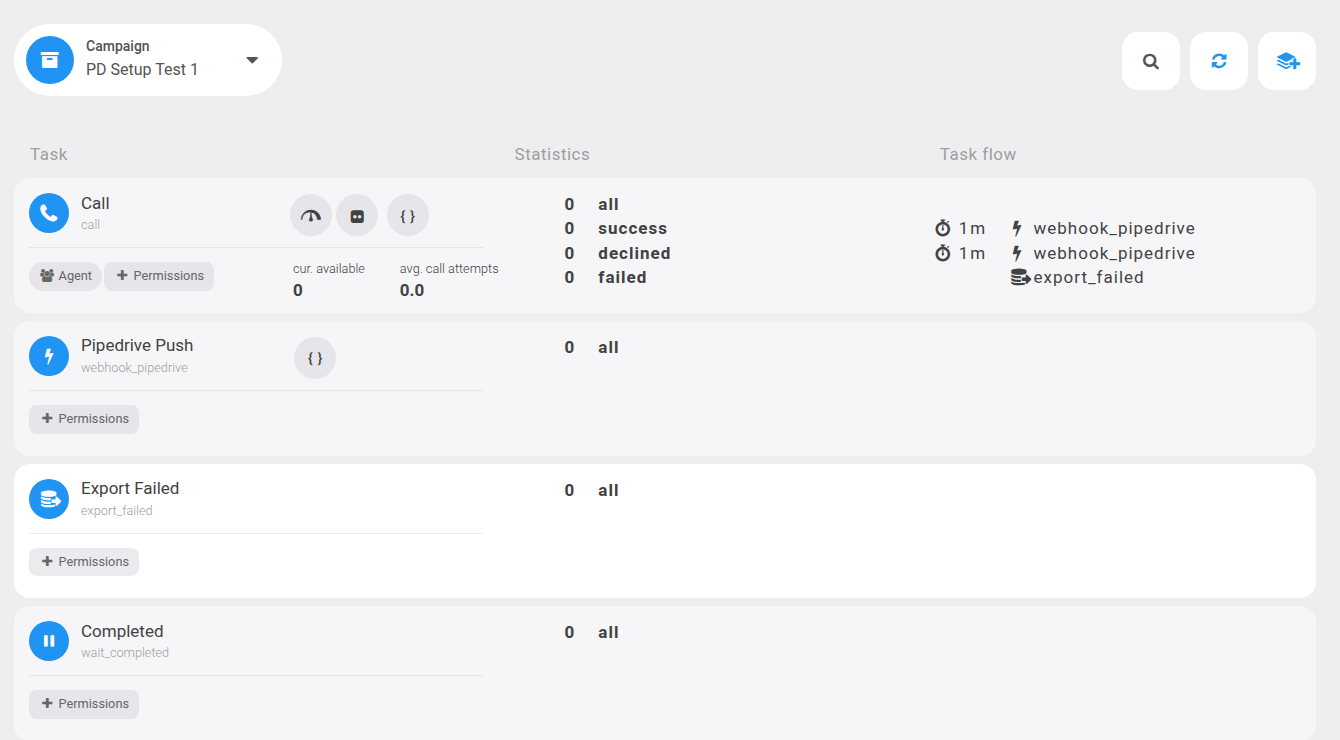This screenshot has width=1340, height=740.
Task: Add a new task via stack-plus icon
Action: (x=1287, y=61)
